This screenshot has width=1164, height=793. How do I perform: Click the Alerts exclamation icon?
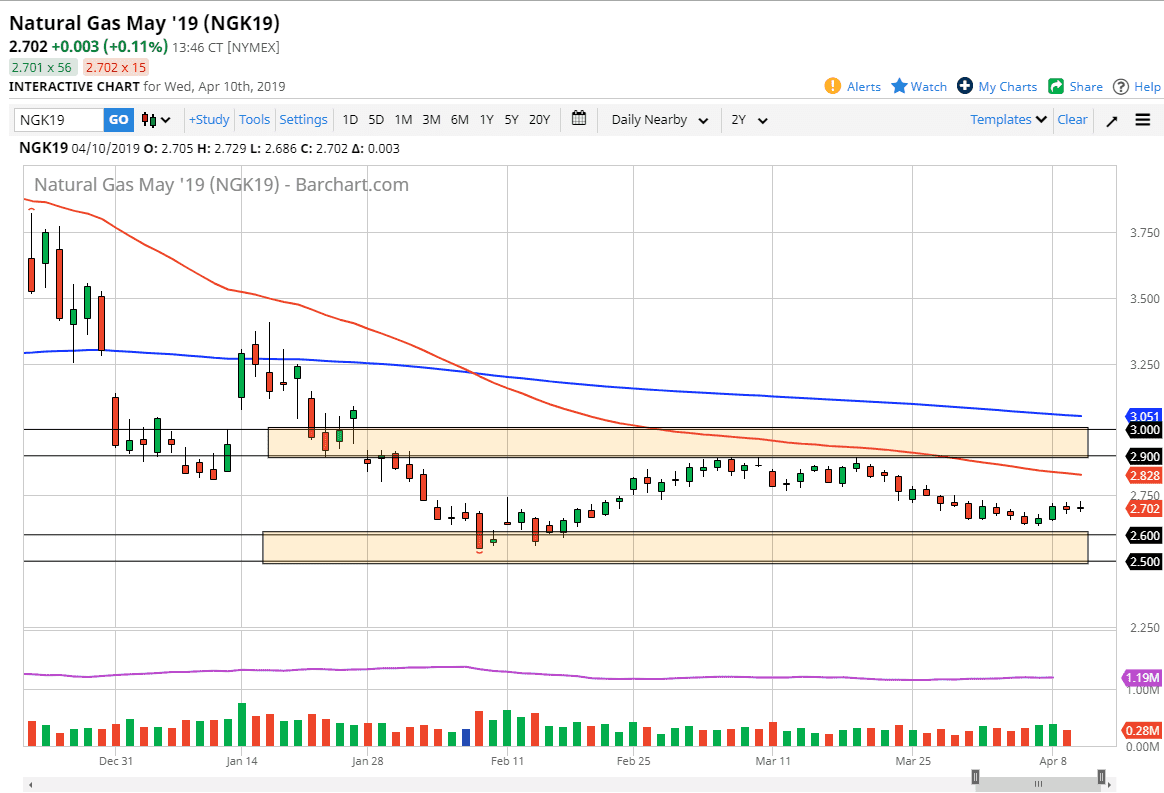(833, 86)
